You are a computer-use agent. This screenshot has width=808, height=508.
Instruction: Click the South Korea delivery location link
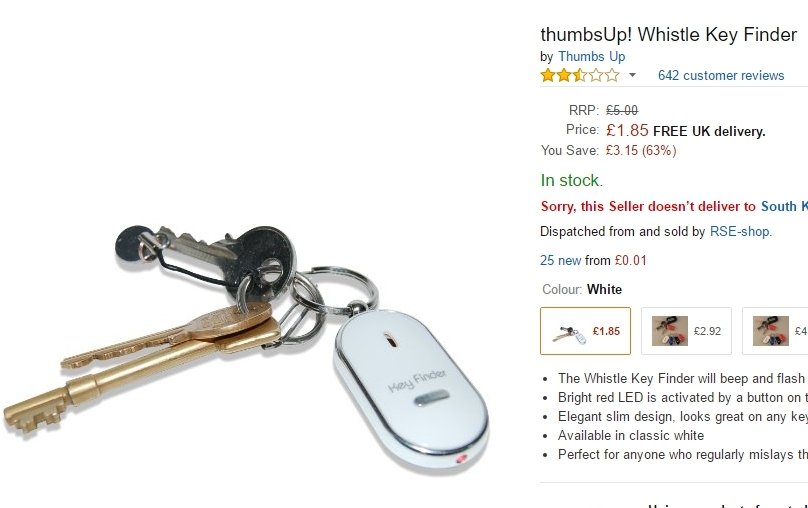(784, 206)
